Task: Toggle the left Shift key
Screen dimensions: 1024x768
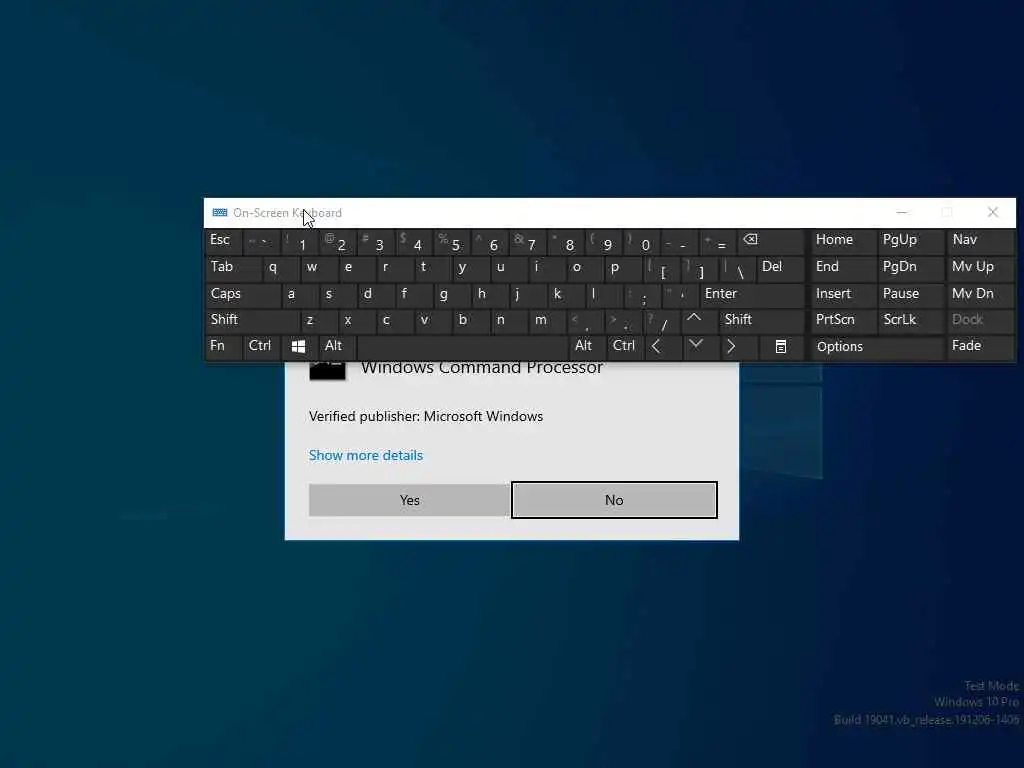Action: point(253,320)
